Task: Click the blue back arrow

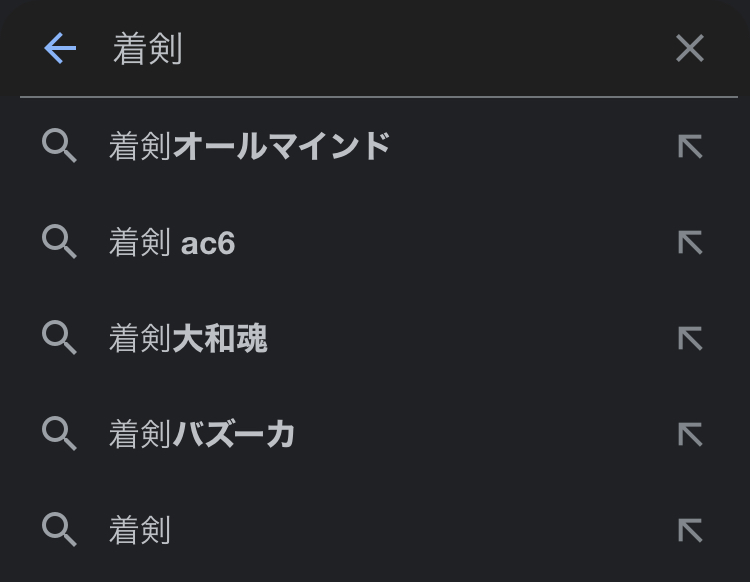Action: [60, 48]
